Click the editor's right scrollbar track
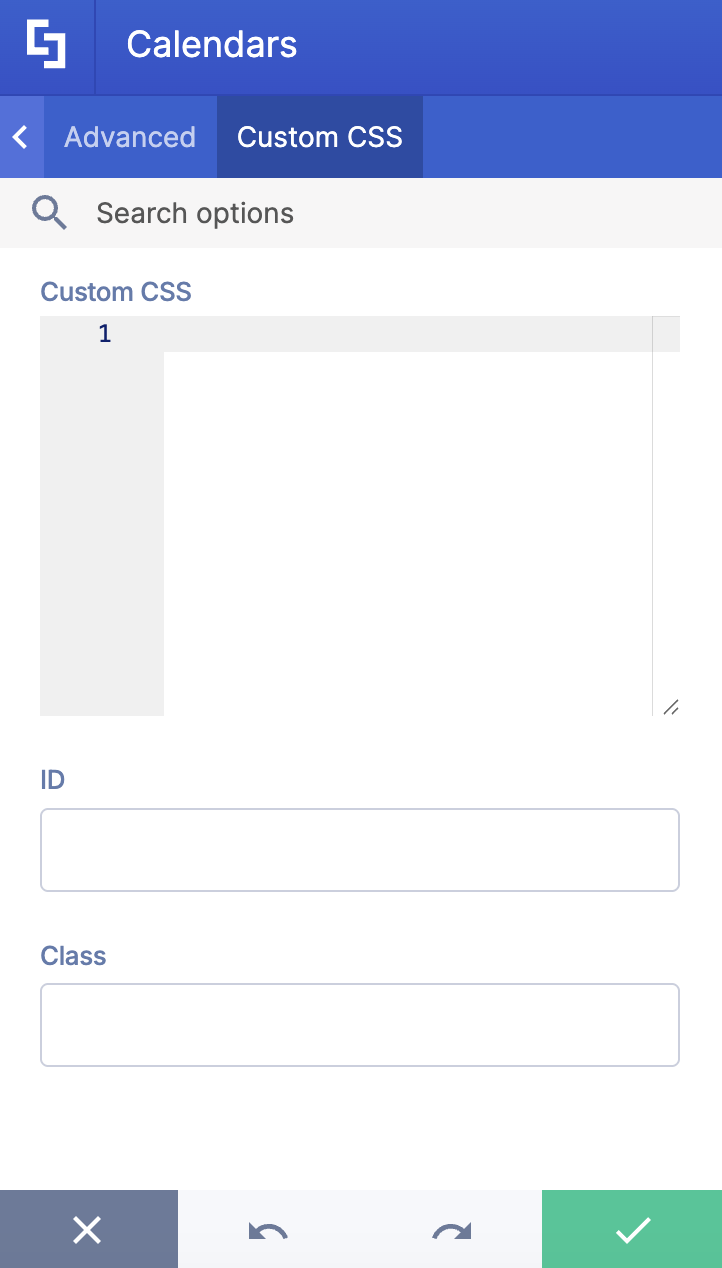 665,500
